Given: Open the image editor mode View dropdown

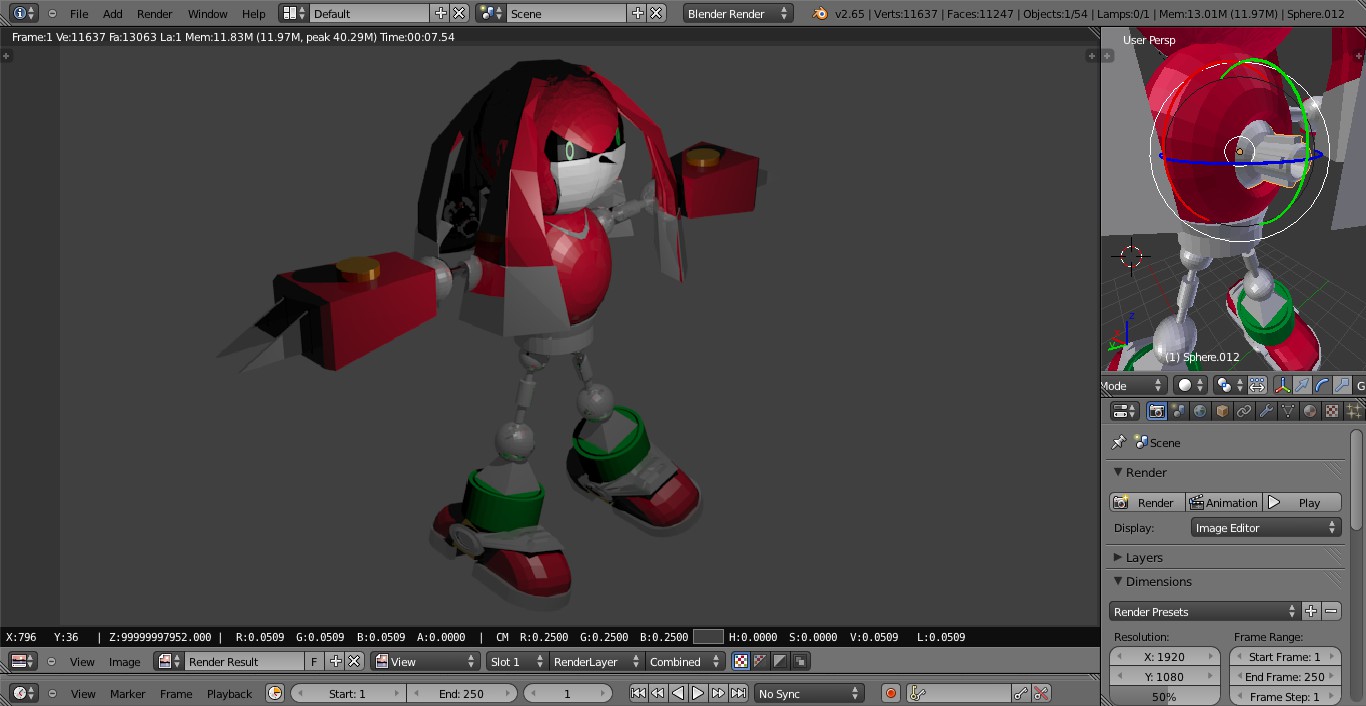Looking at the screenshot, I should pyautogui.click(x=425, y=661).
